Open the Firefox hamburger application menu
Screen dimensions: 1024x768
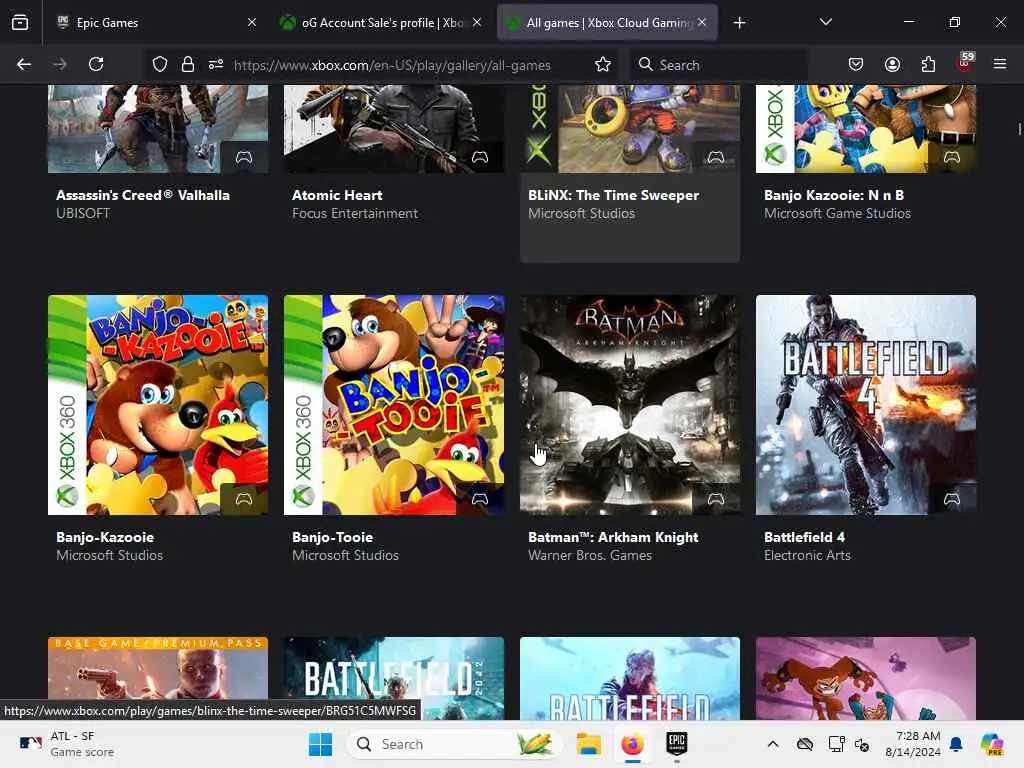point(1000,64)
